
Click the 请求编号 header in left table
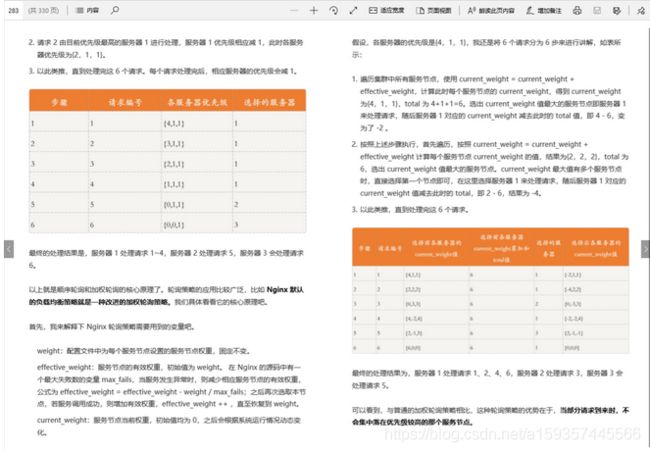(125, 102)
